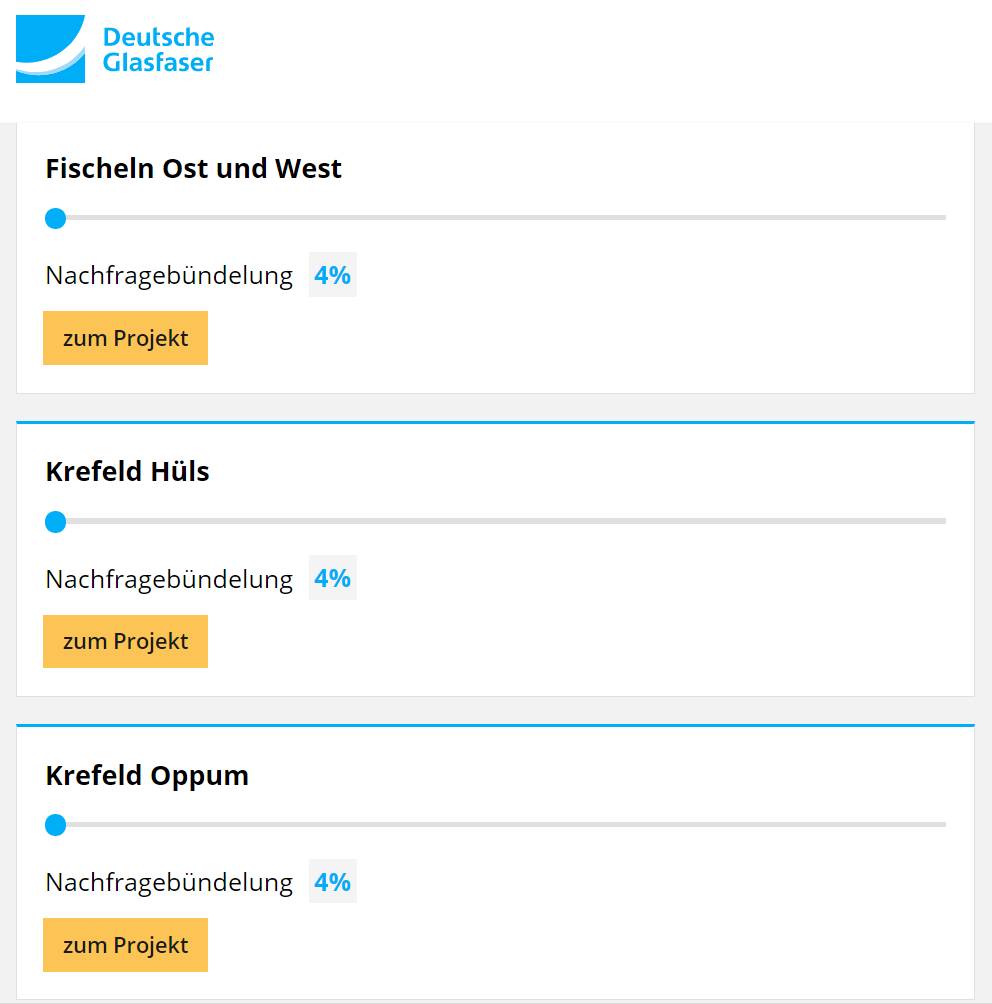The height and width of the screenshot is (1004, 992).
Task: Select the slider handle for Fischeln Ost und West
Action: (56, 217)
